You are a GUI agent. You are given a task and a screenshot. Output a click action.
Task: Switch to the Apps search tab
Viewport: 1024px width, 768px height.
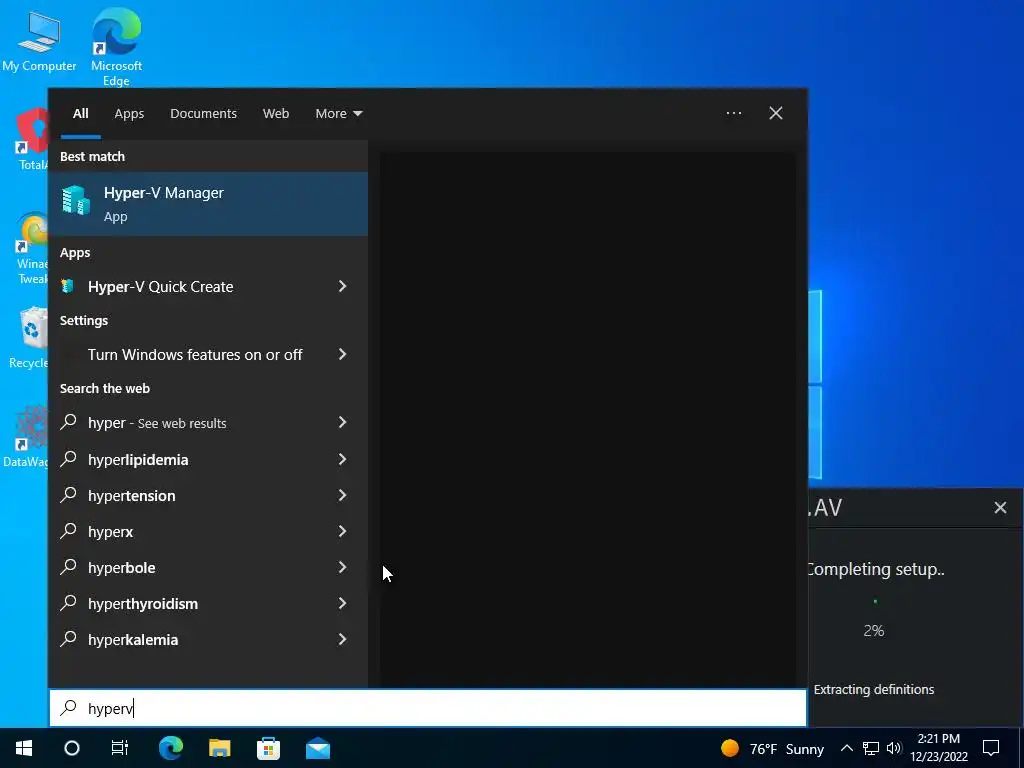[x=129, y=114]
